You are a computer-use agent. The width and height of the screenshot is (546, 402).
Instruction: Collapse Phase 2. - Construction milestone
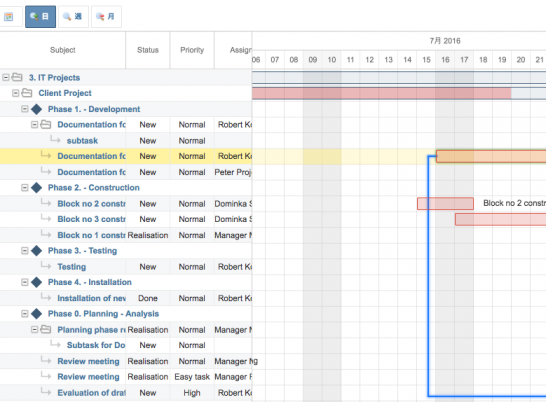coord(25,188)
